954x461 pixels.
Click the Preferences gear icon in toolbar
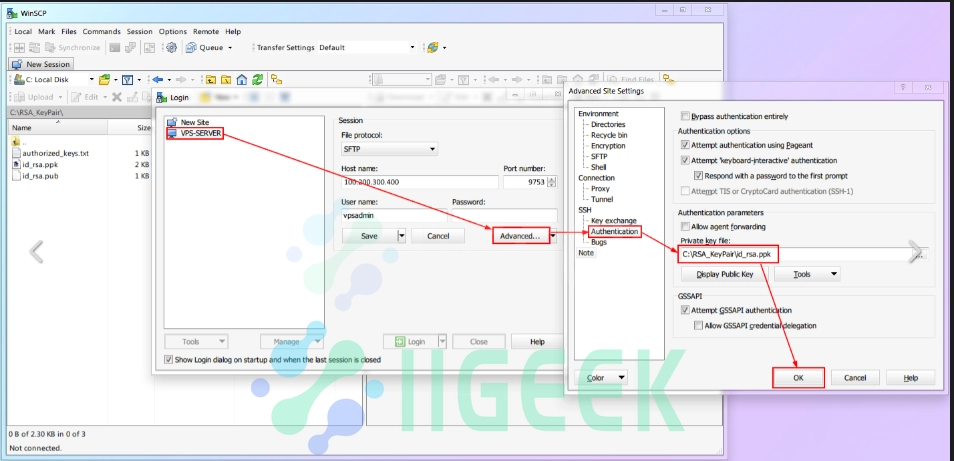pyautogui.click(x=171, y=47)
